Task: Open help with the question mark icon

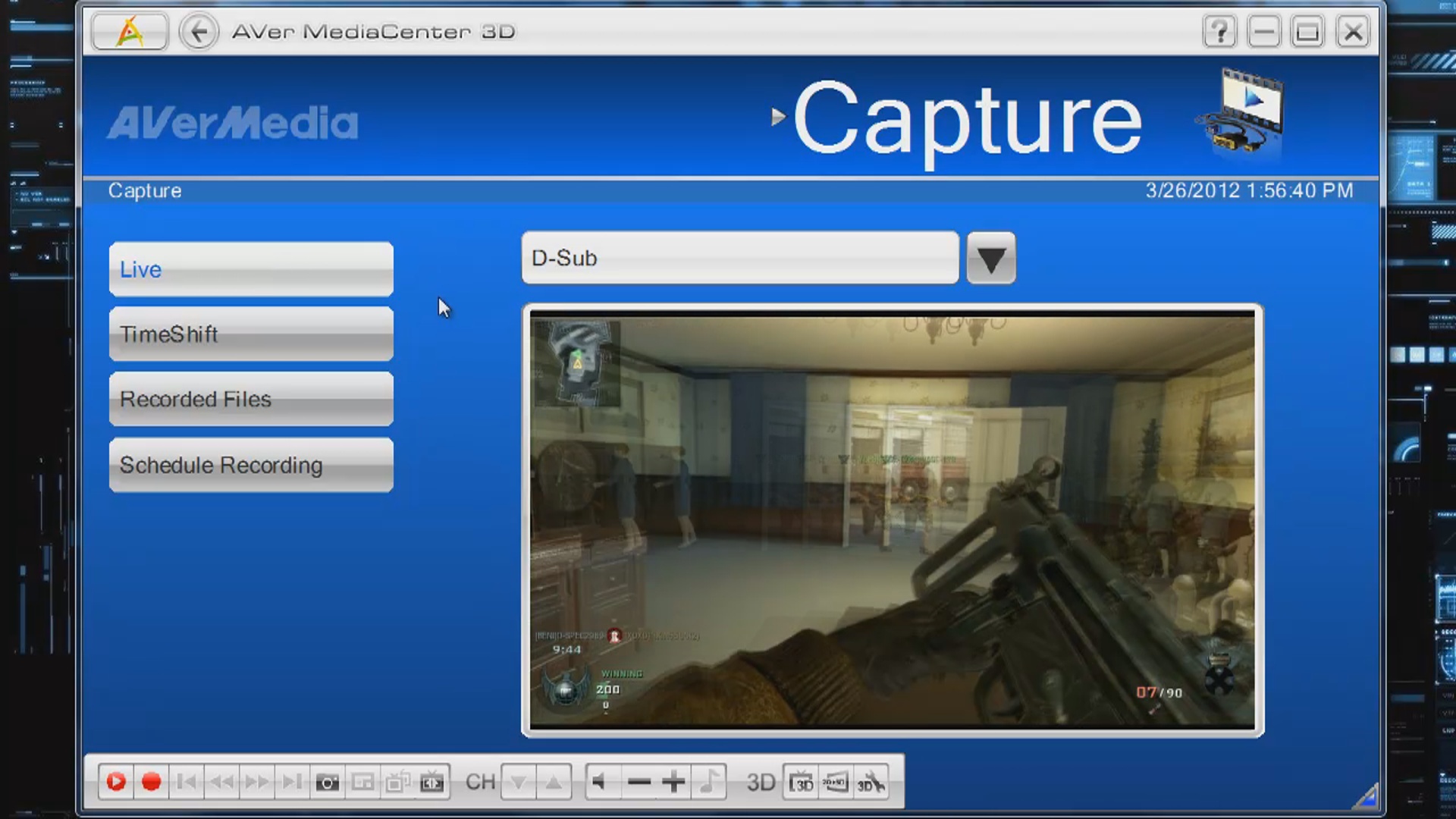Action: pyautogui.click(x=1219, y=32)
